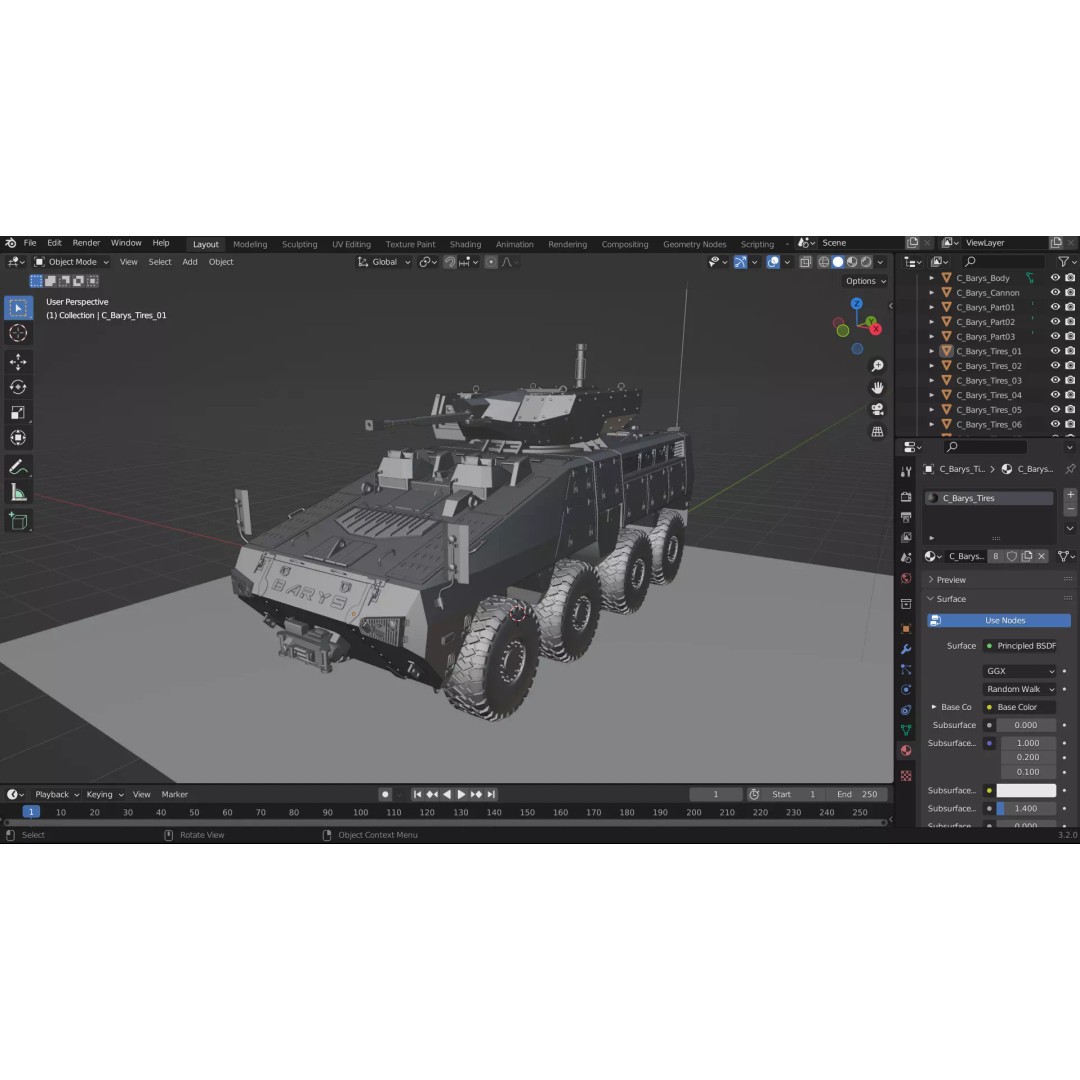Open the Output properties tab icon
The image size is (1080, 1080).
(906, 517)
